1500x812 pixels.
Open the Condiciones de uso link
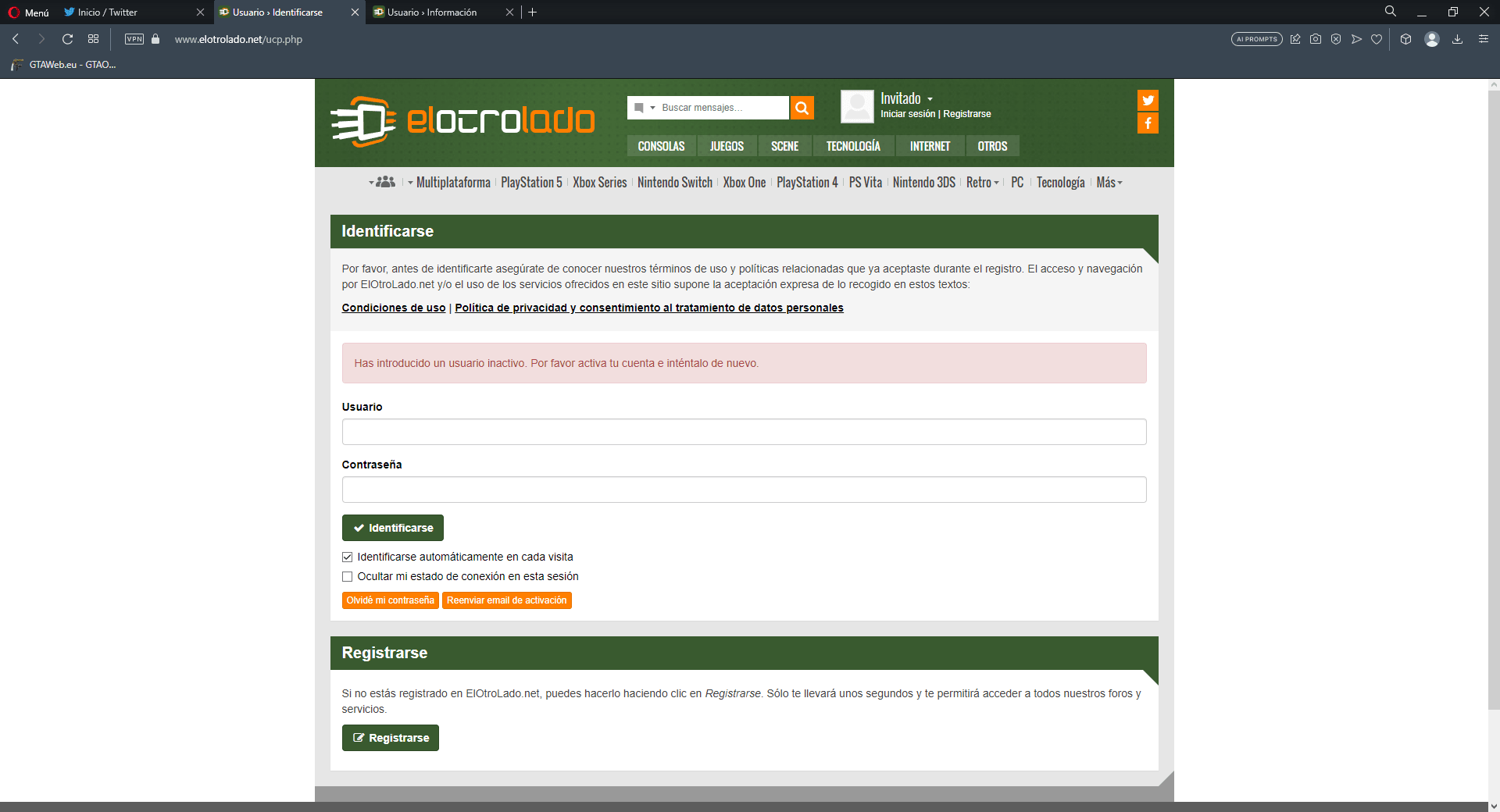(394, 308)
